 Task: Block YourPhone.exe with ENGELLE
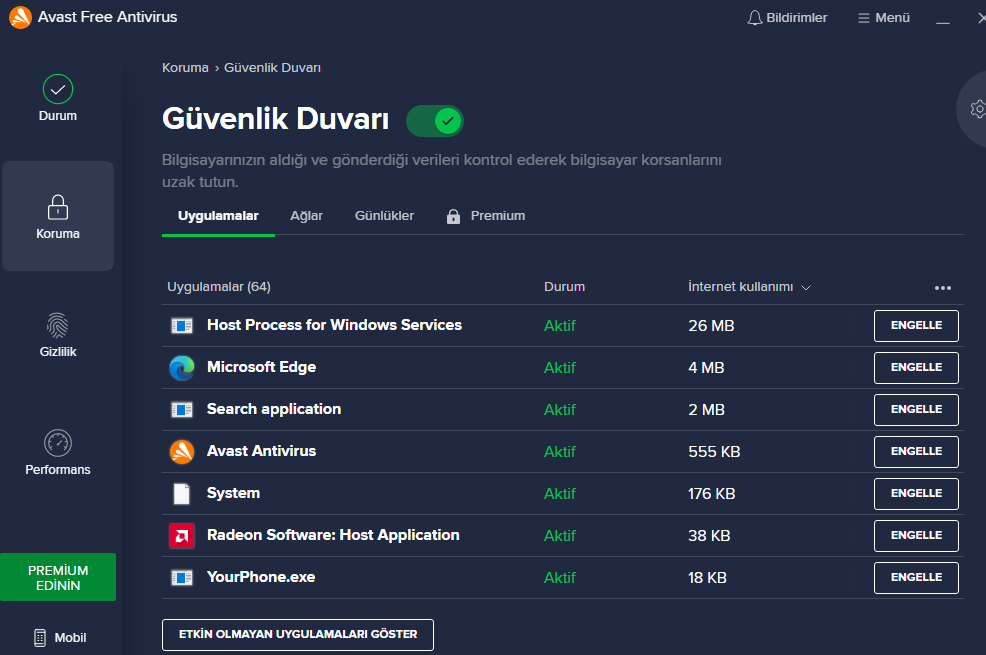916,578
